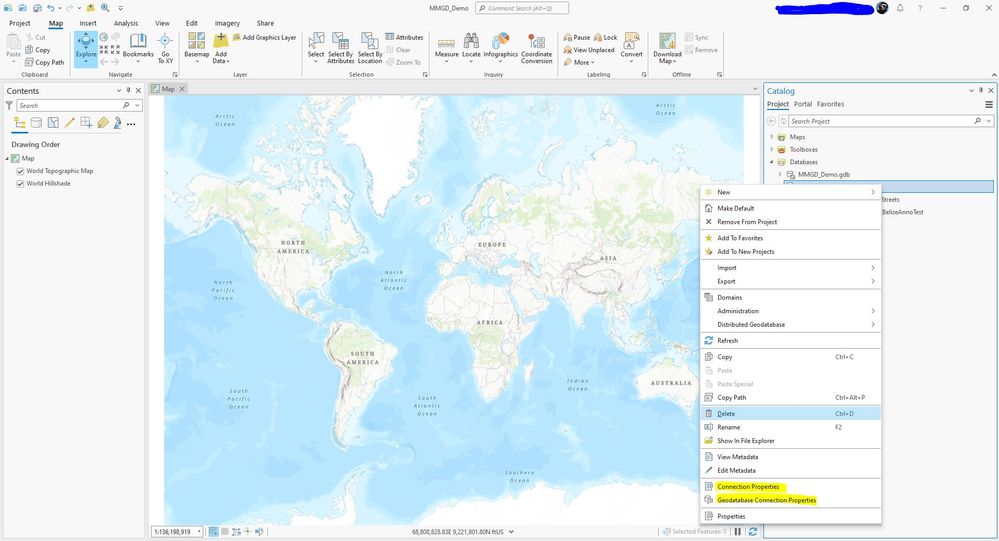Pause drawing using status bar pause button
This screenshot has width=999, height=541.
738,531
